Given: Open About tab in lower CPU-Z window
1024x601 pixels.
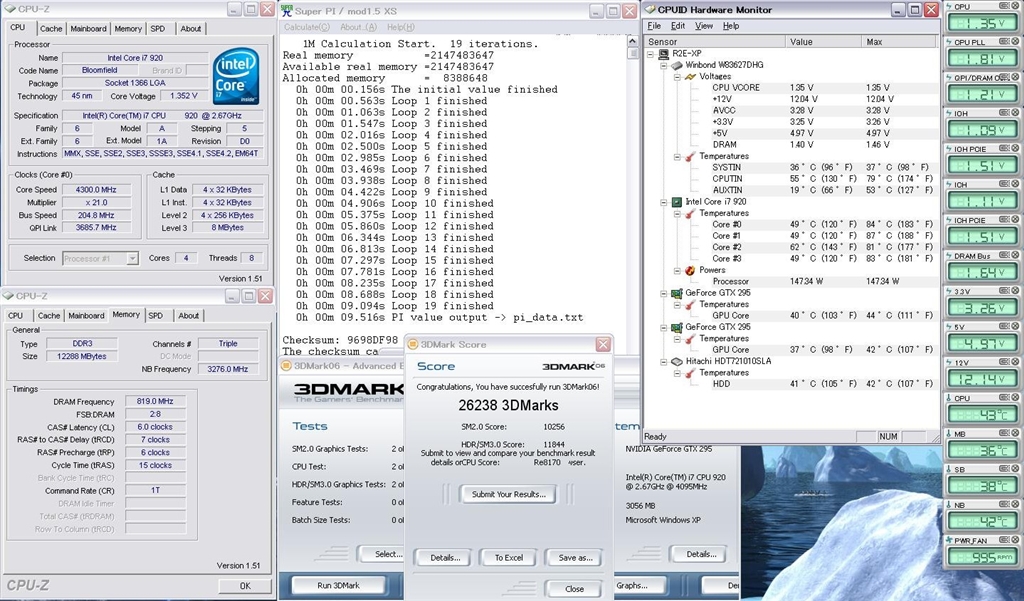Looking at the screenshot, I should coord(189,316).
